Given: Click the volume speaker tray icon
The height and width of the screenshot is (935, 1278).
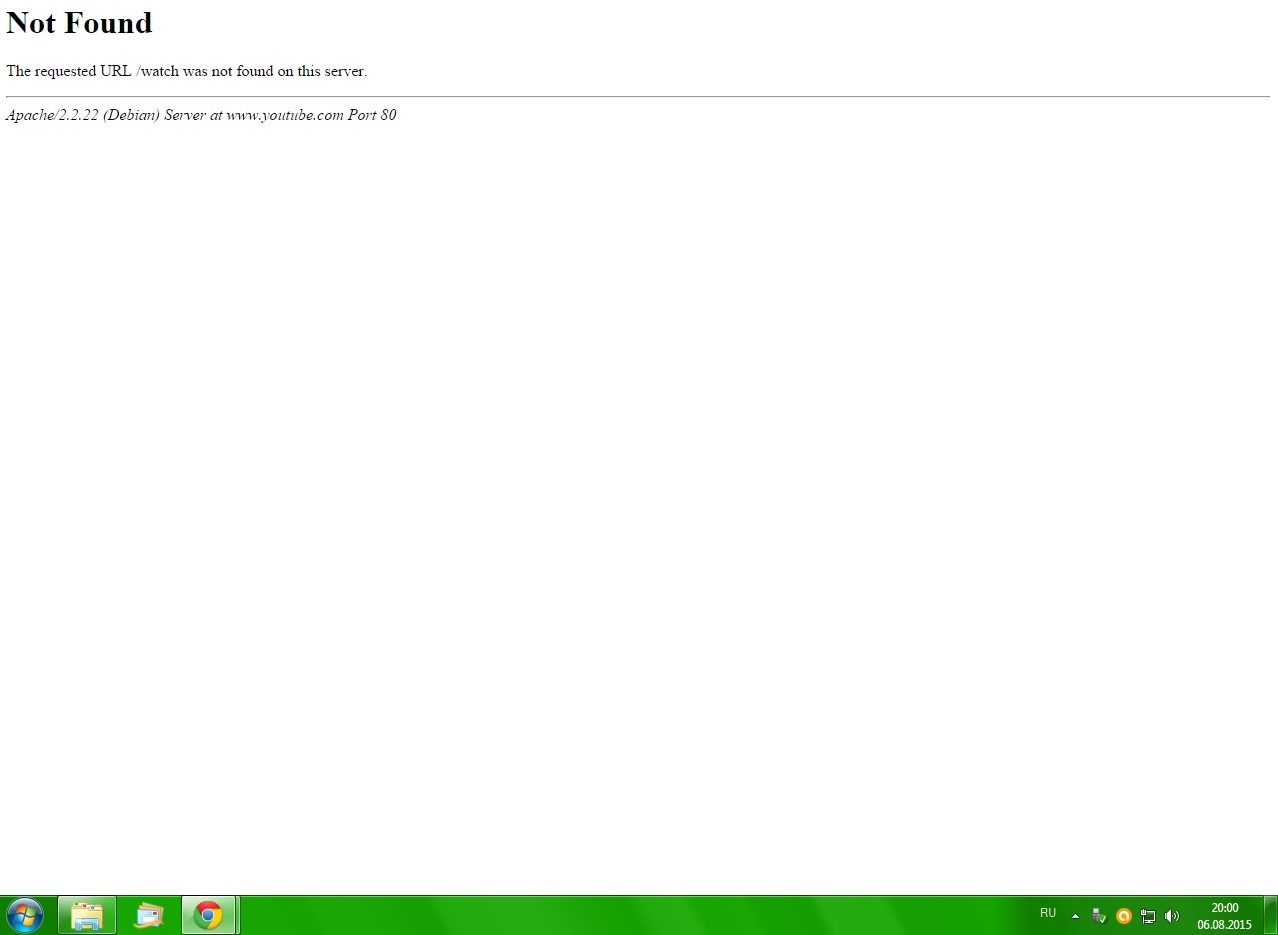Looking at the screenshot, I should point(1172,915).
